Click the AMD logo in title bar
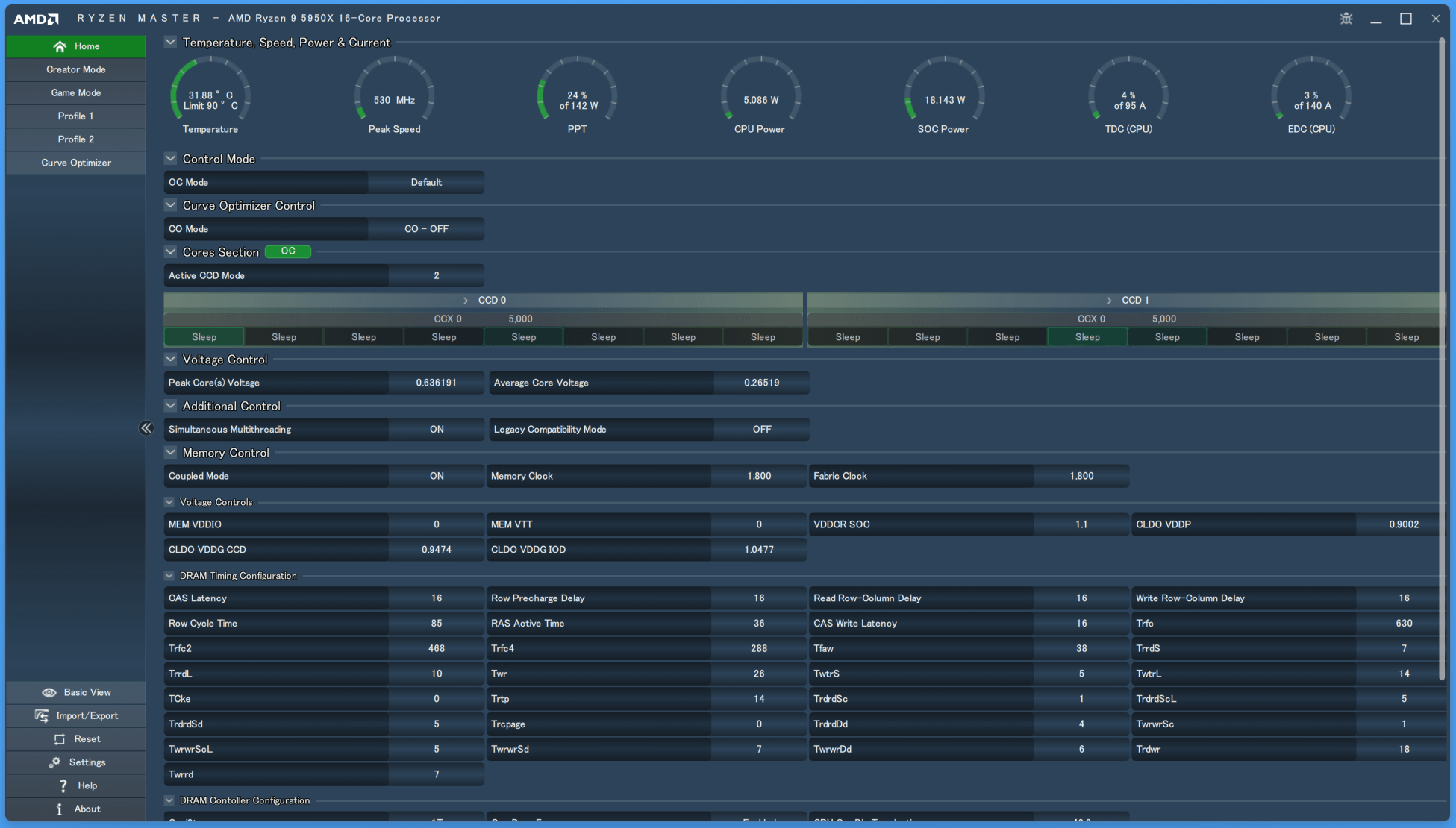 (36, 19)
